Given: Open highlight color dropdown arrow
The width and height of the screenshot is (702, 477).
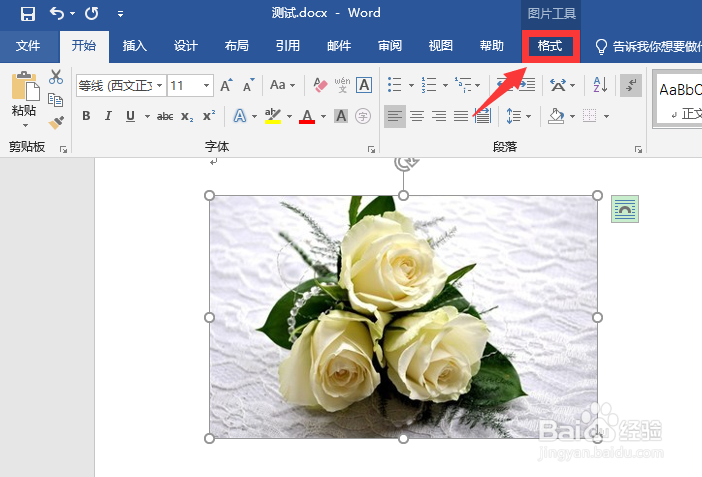Looking at the screenshot, I should tap(289, 116).
